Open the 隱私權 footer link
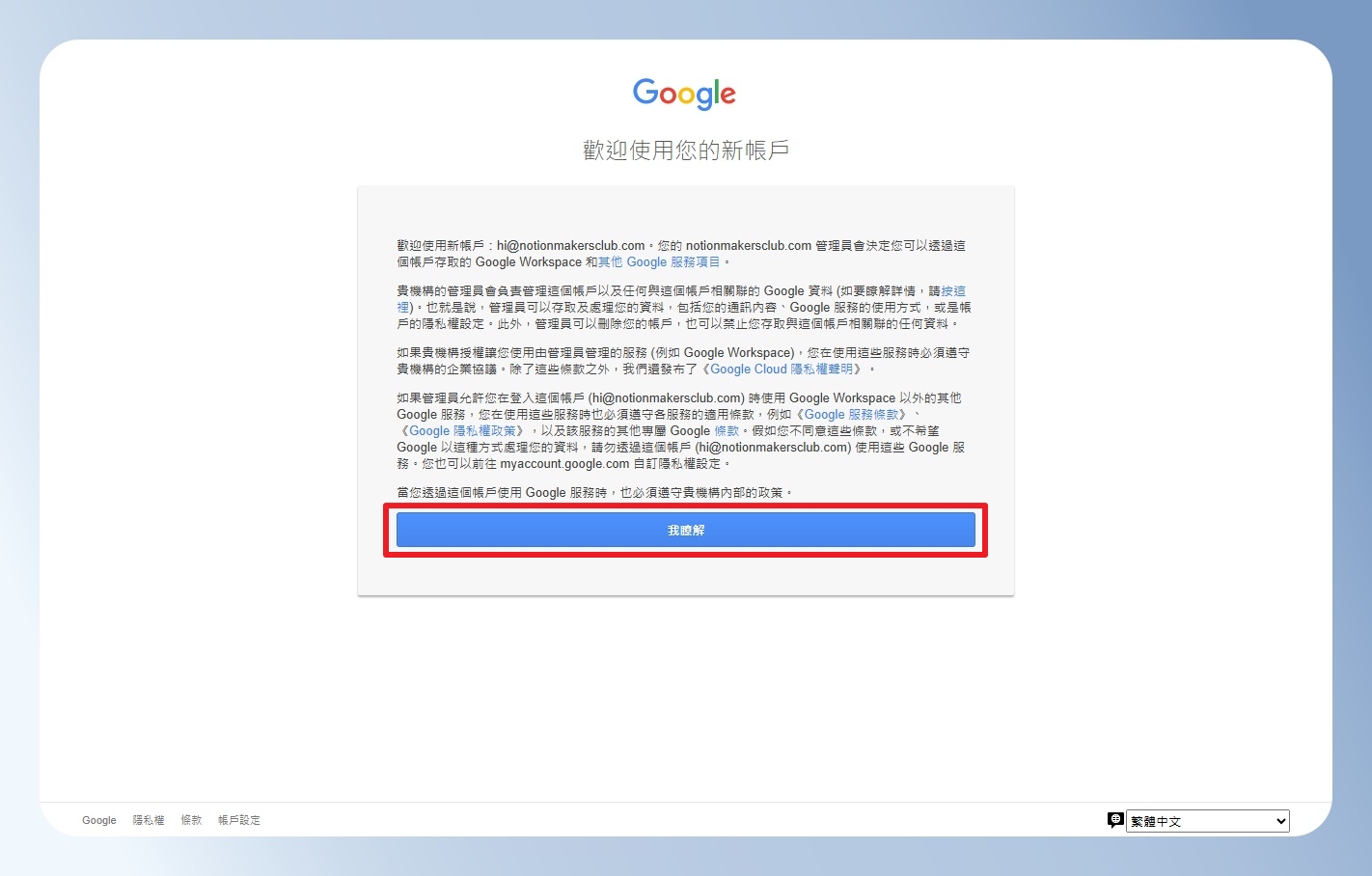This screenshot has height=876, width=1372. (x=149, y=820)
